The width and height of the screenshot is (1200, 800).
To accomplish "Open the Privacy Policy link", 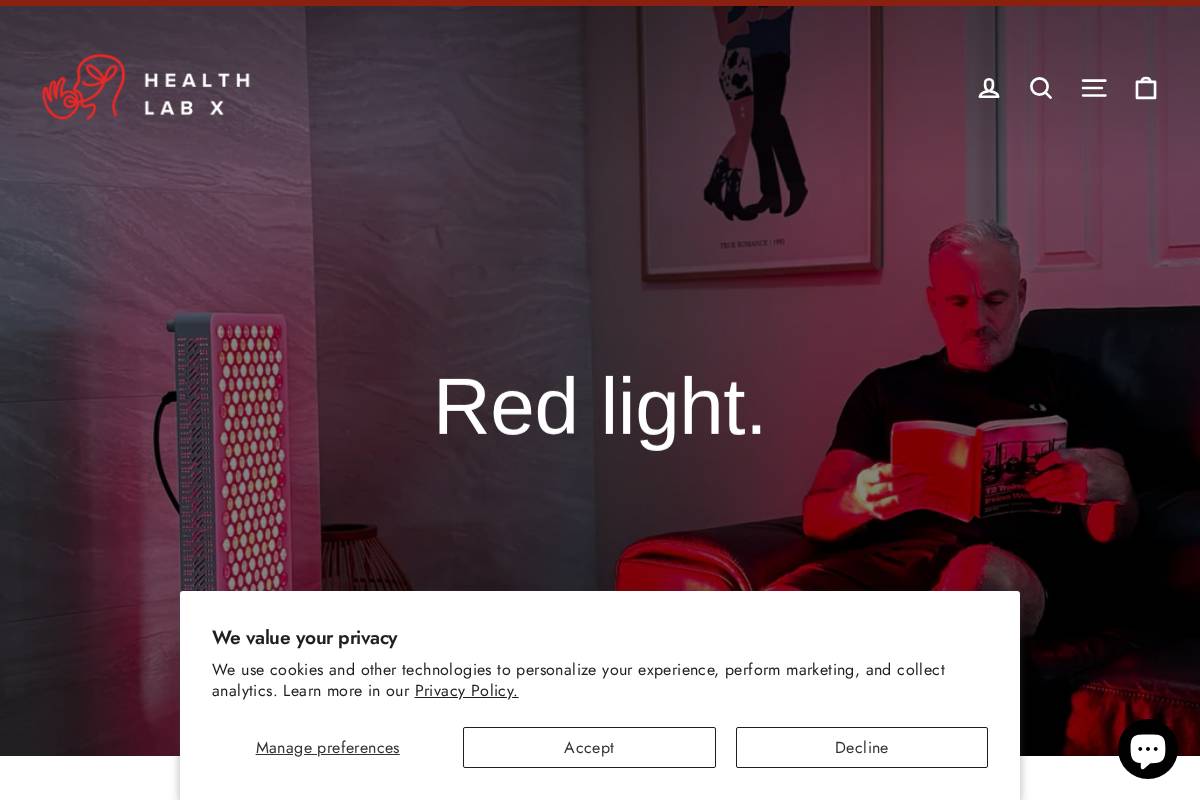I will click(x=466, y=691).
